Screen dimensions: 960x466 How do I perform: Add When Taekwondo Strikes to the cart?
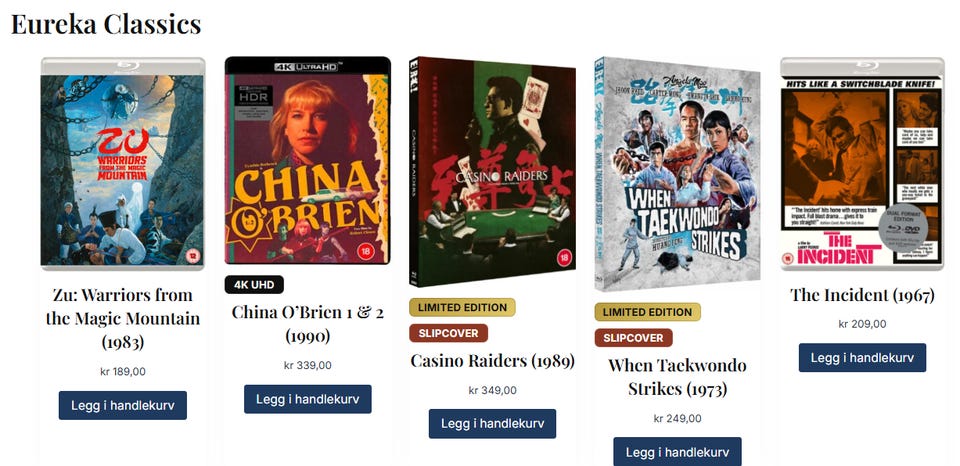tap(677, 451)
